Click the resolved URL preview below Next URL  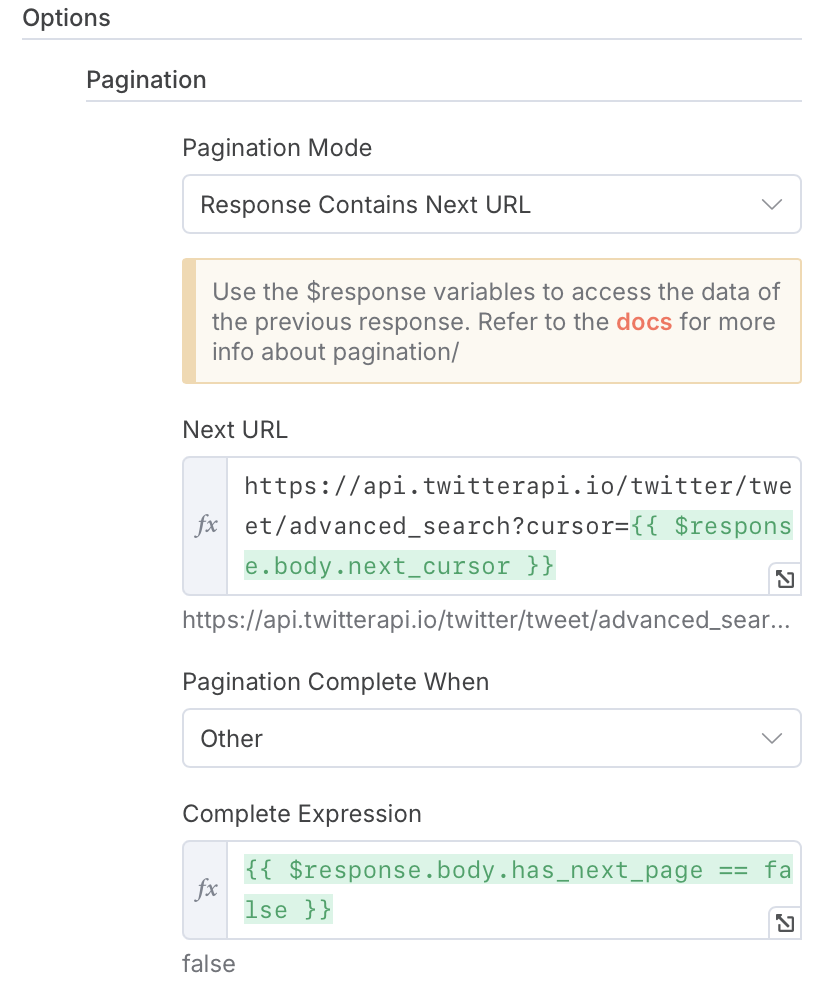[x=486, y=620]
